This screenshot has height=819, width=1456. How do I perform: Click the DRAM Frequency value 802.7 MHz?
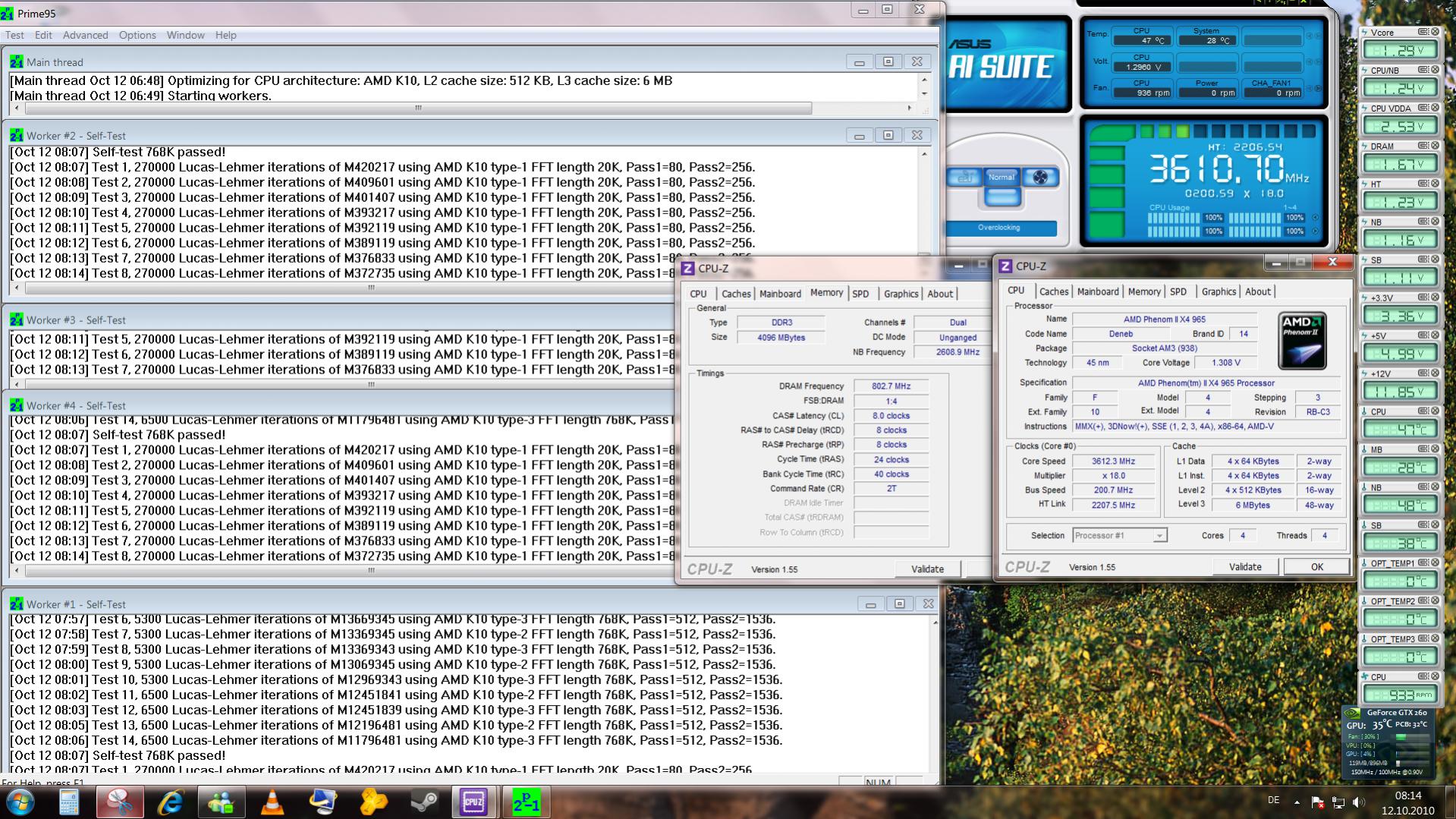(x=891, y=386)
